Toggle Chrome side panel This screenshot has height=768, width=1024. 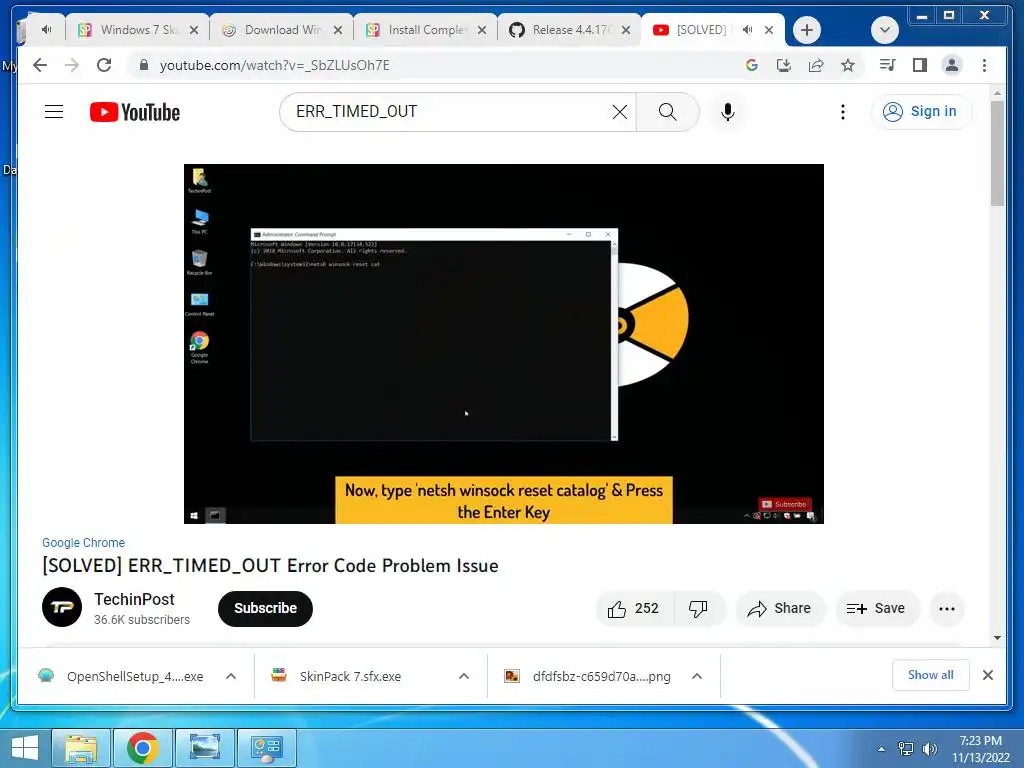pos(920,65)
